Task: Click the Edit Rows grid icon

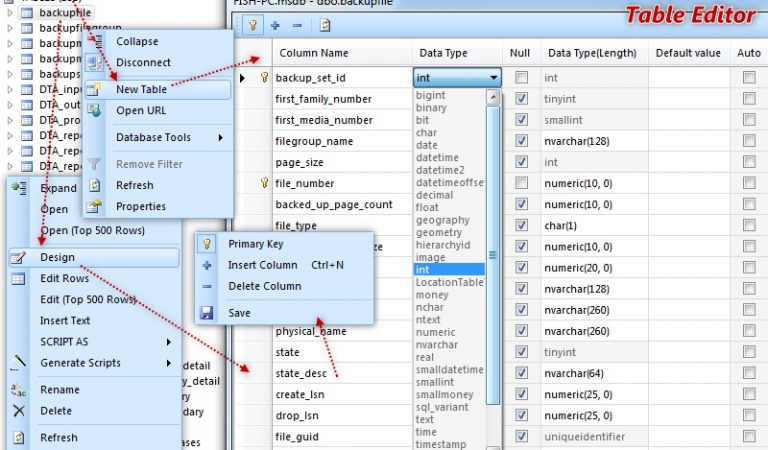Action: click(x=19, y=279)
